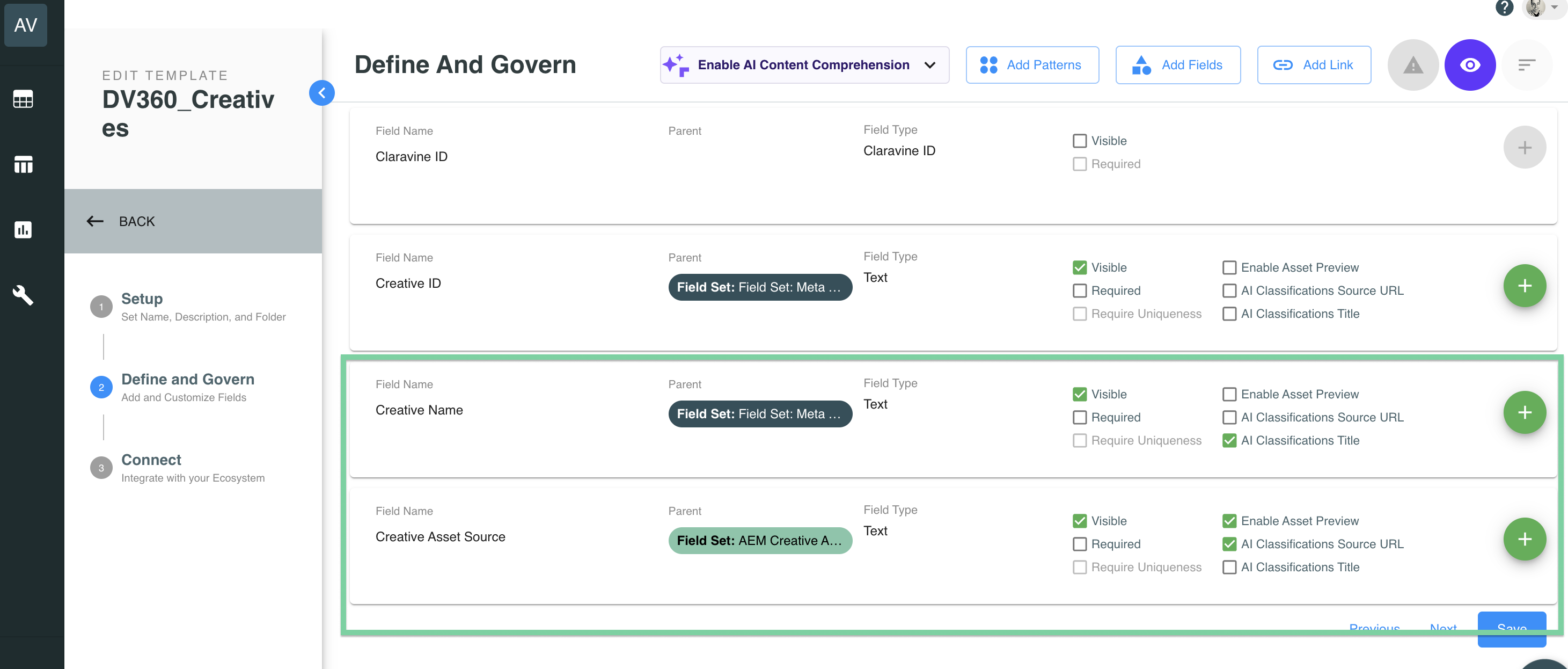The height and width of the screenshot is (669, 1568).
Task: Click Creative Asset Source field name
Action: (440, 537)
